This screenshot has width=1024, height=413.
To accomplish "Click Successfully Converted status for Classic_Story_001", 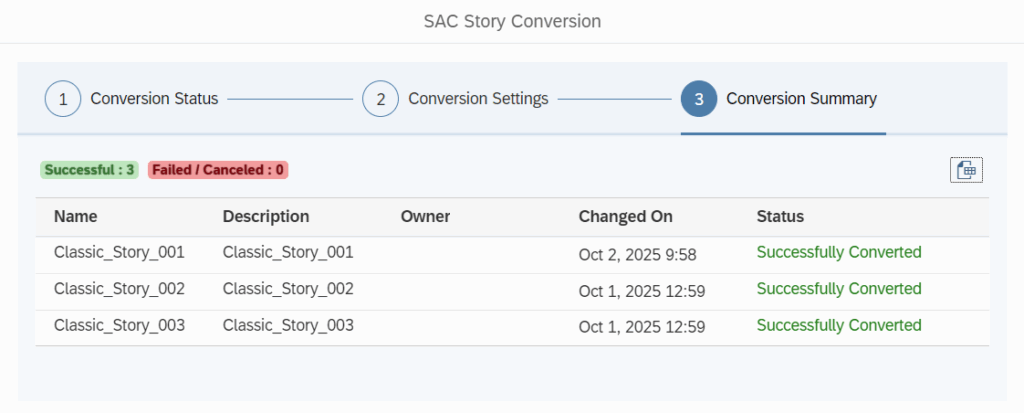I will coord(838,253).
